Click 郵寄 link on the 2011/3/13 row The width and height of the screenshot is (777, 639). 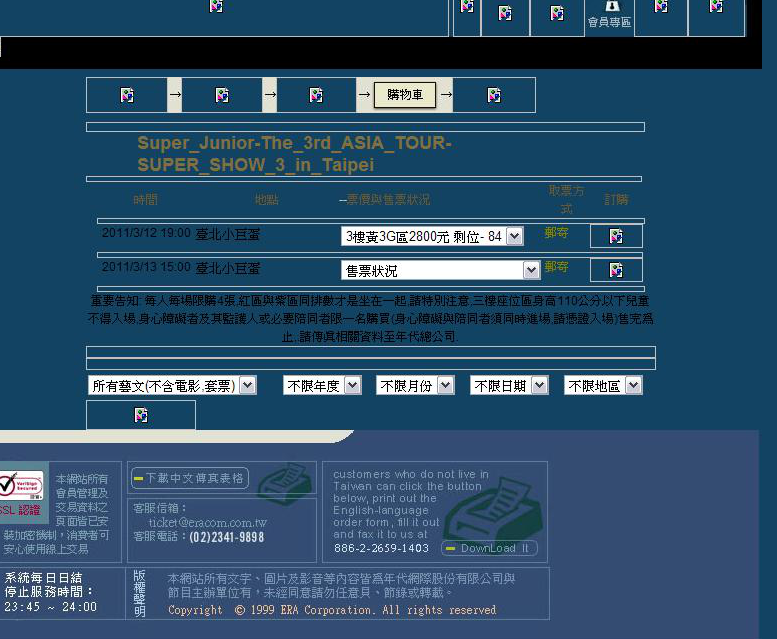coord(556,266)
